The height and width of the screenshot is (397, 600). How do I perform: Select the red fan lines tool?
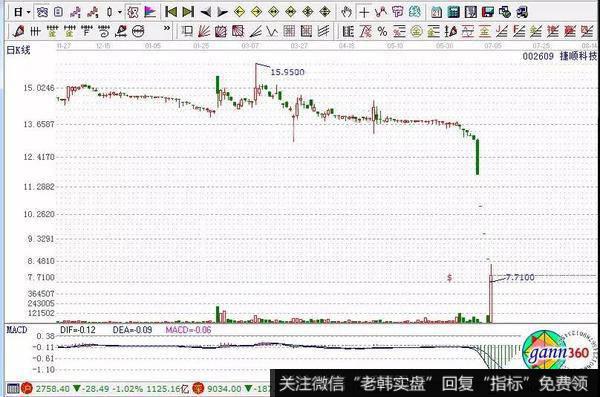tap(204, 31)
